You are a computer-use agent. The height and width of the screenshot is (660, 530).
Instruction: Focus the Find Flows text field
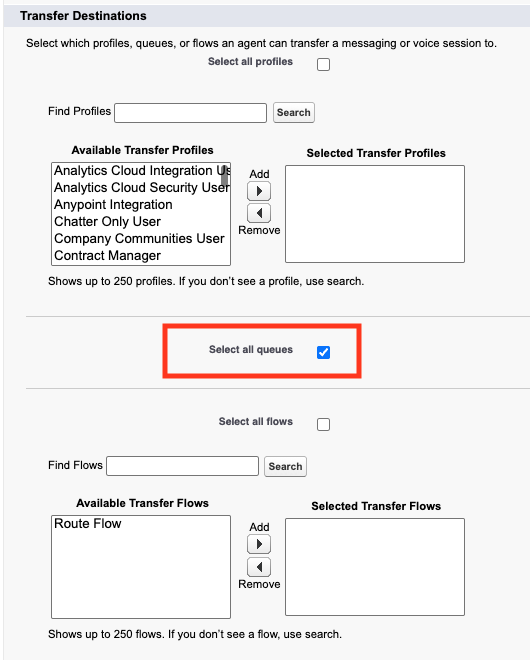(182, 466)
